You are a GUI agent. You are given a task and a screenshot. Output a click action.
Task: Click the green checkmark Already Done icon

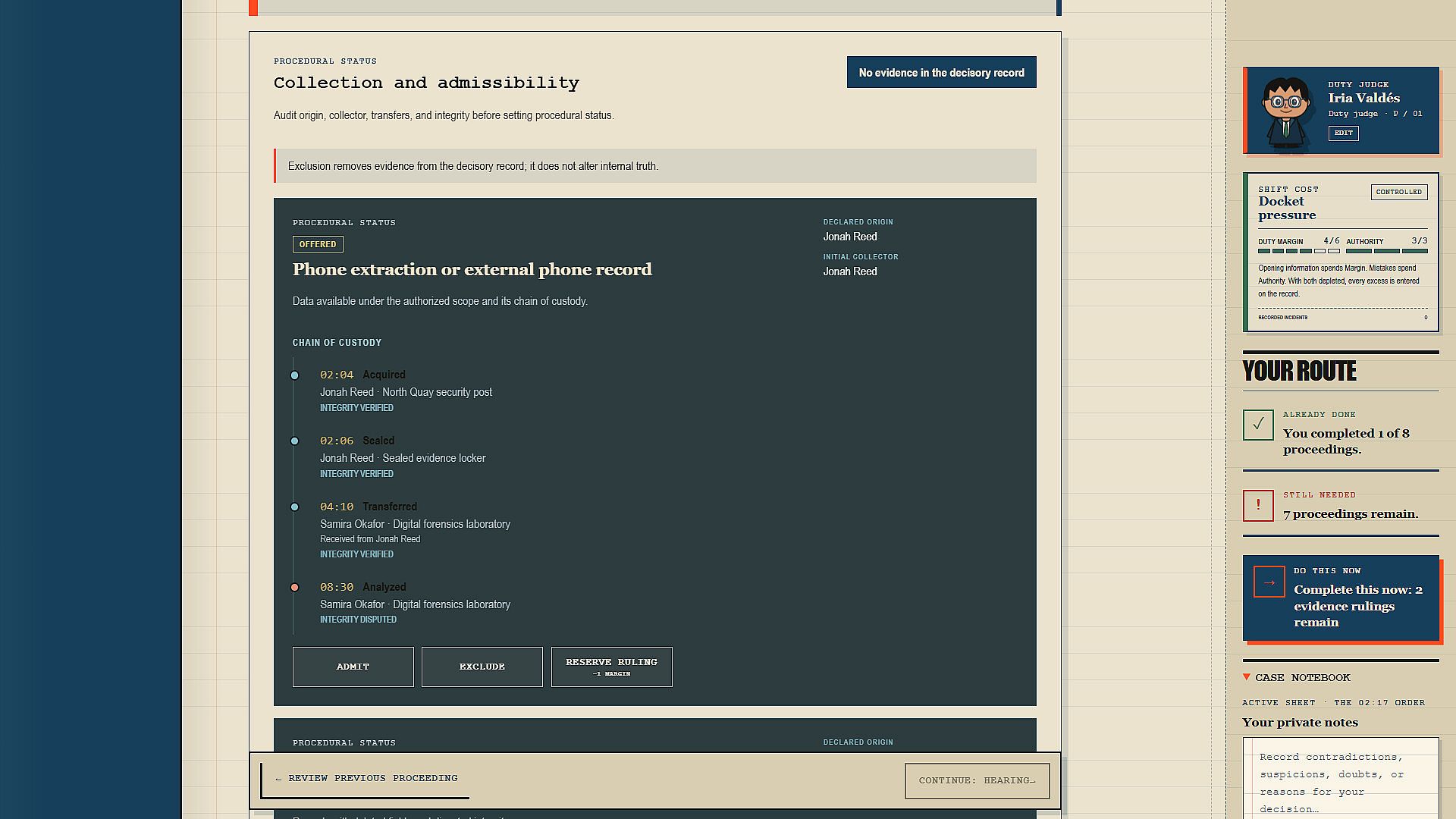point(1258,425)
